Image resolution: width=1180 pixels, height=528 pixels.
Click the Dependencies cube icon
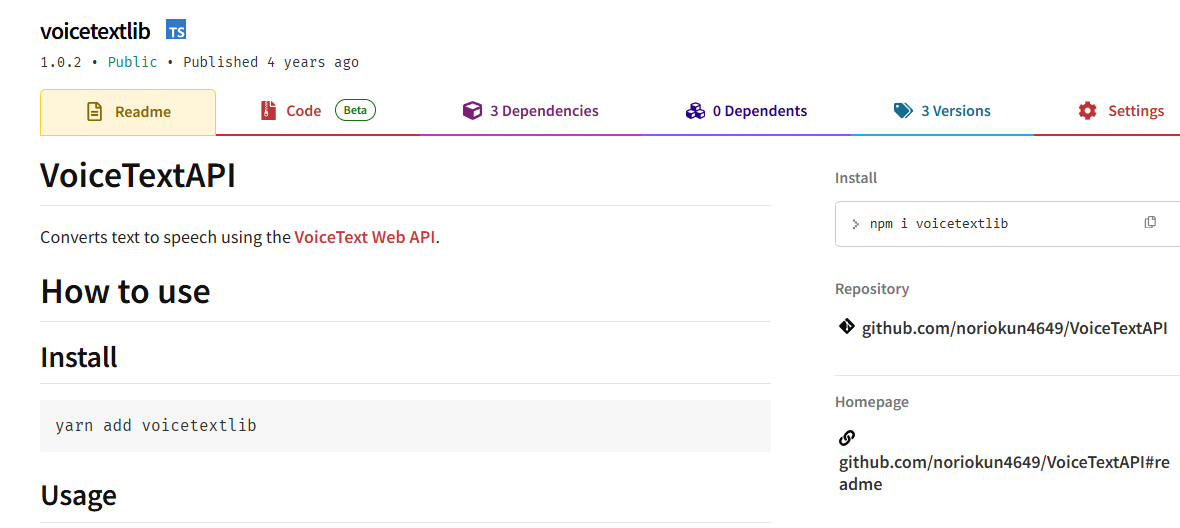click(472, 111)
